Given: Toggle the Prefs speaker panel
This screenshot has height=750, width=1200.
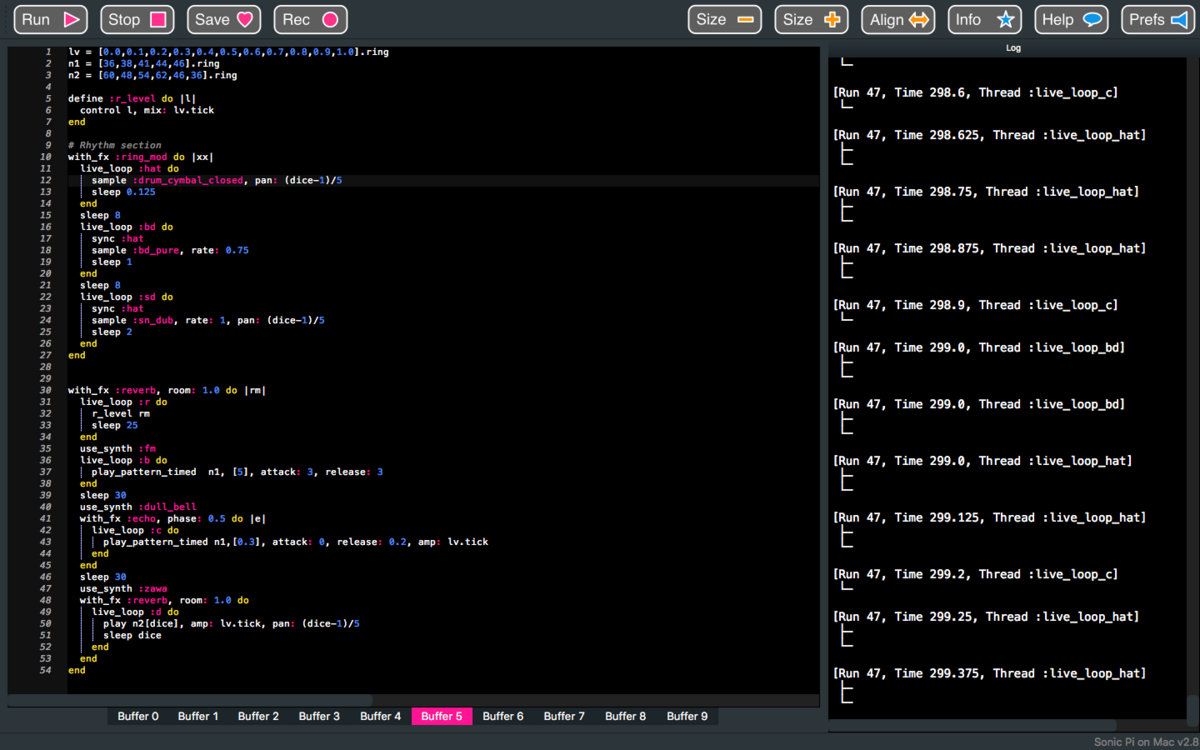Looking at the screenshot, I should tap(1158, 20).
